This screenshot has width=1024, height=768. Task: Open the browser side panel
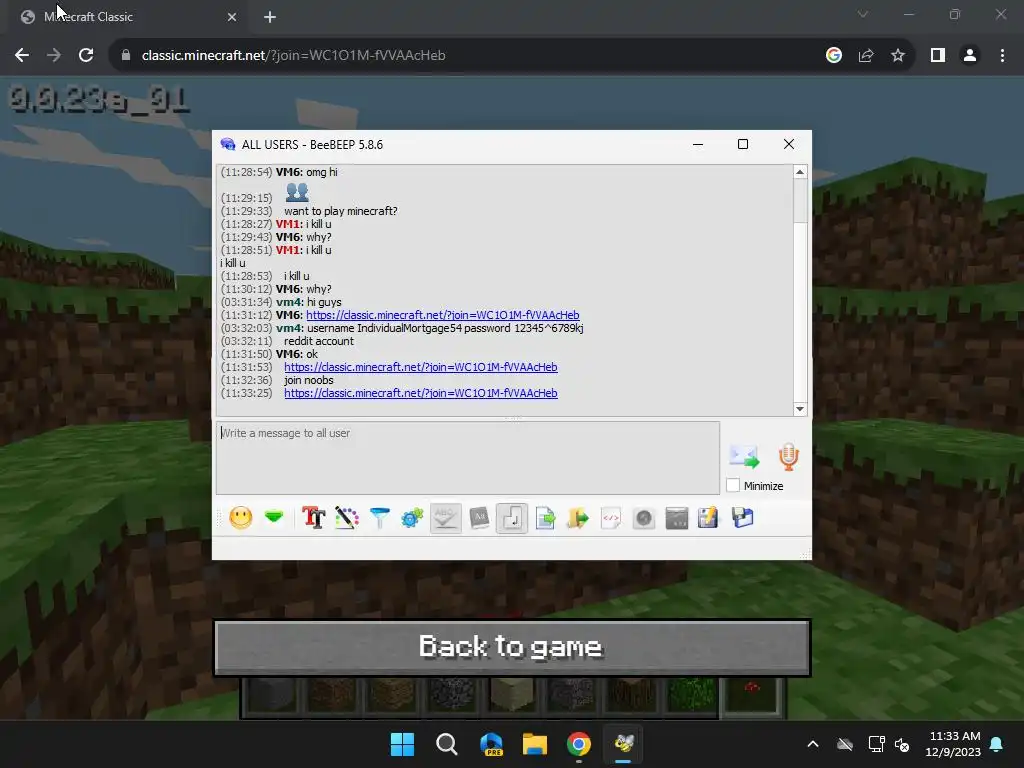click(938, 56)
